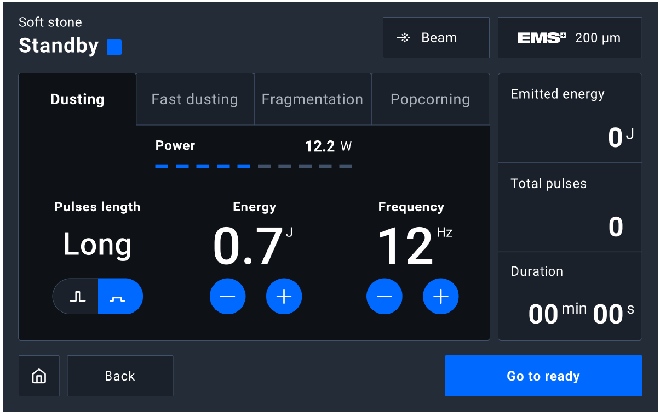
Task: Switch to the Fast dusting tab
Action: point(194,99)
